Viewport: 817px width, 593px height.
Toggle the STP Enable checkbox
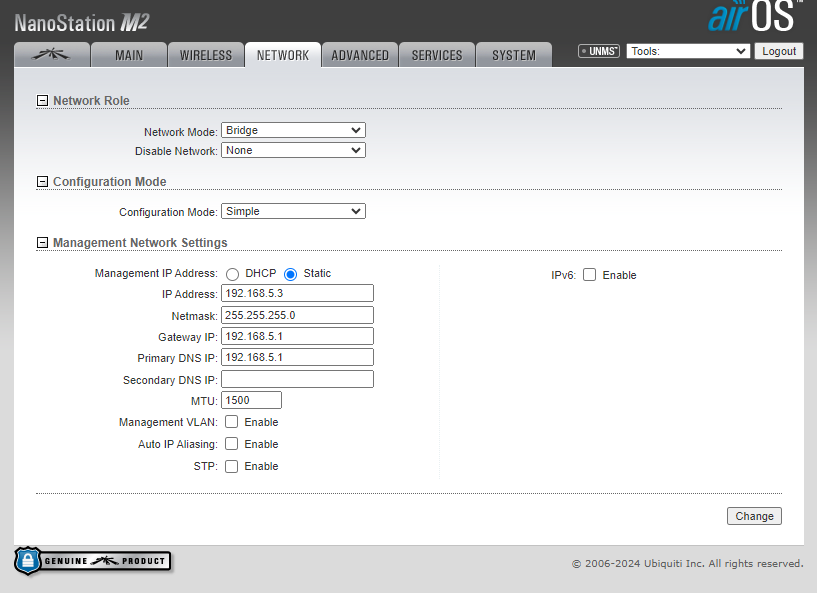click(232, 466)
